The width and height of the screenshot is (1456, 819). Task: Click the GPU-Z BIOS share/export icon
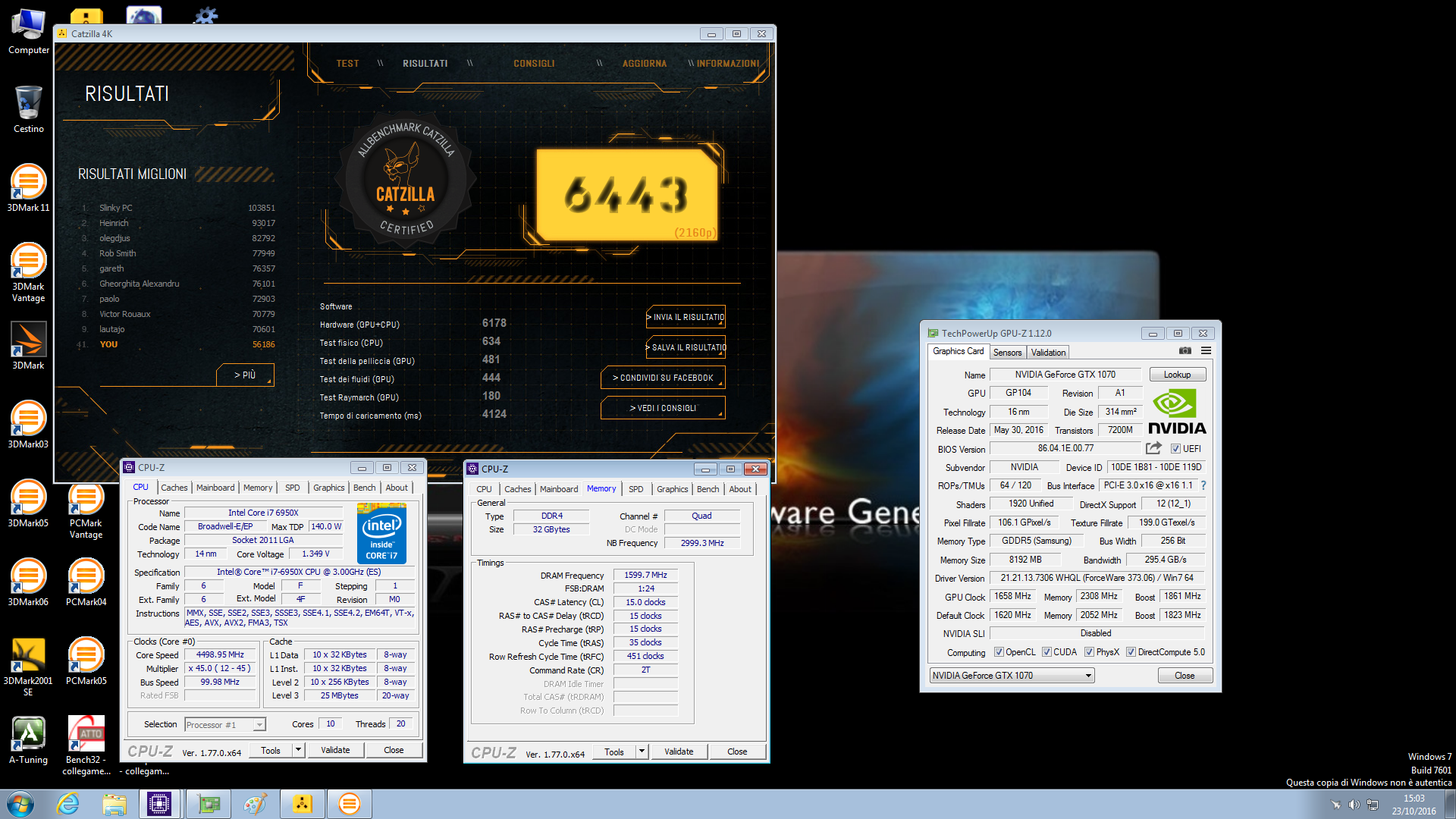pos(1154,448)
